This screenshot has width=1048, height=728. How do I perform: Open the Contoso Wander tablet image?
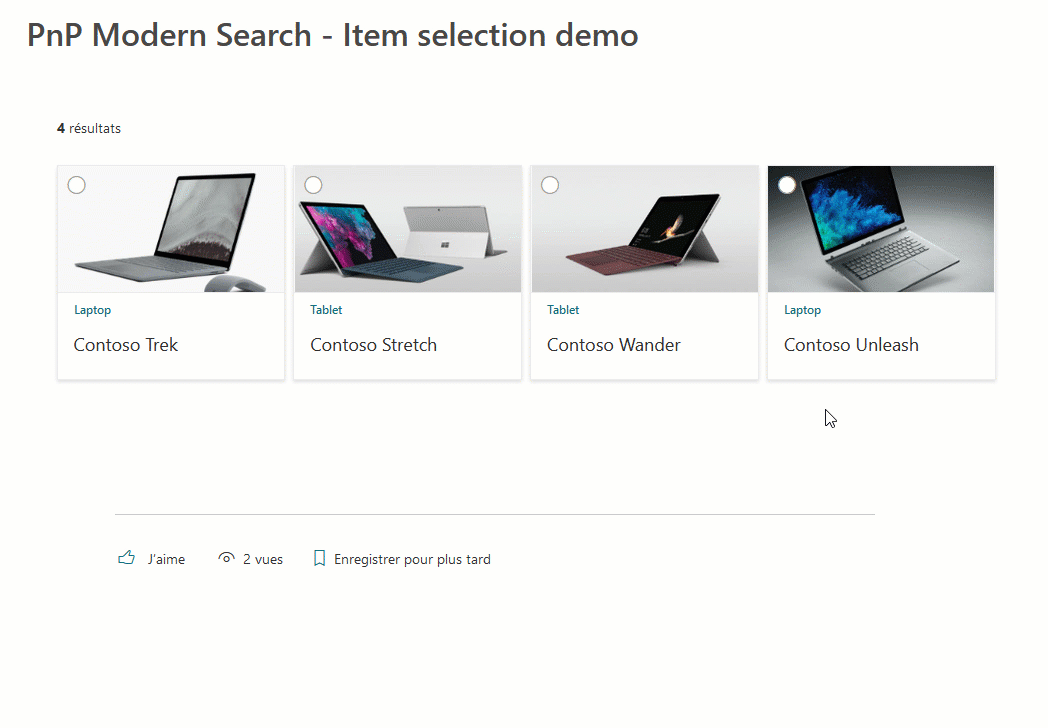point(645,229)
